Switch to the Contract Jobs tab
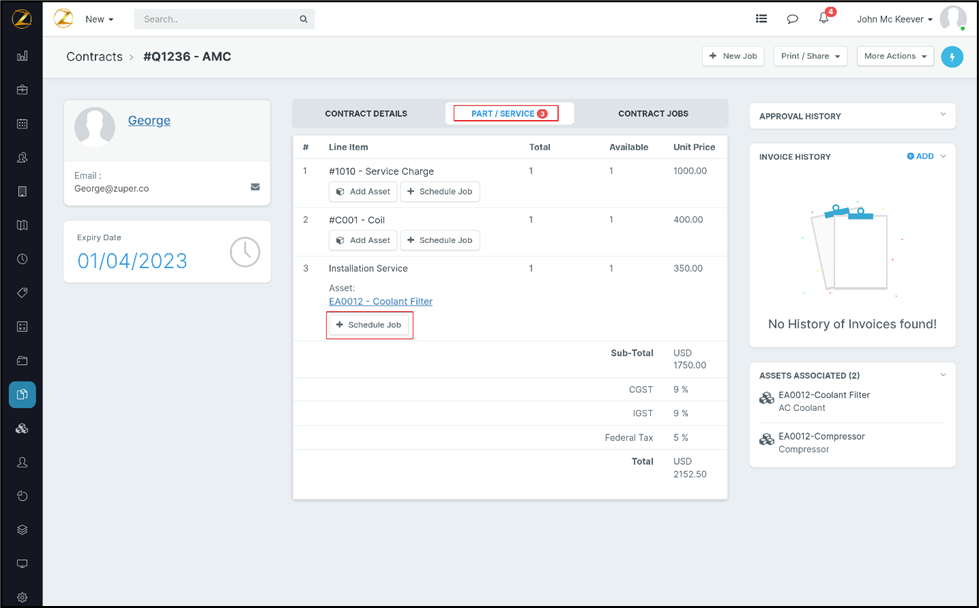979x608 pixels. point(653,114)
